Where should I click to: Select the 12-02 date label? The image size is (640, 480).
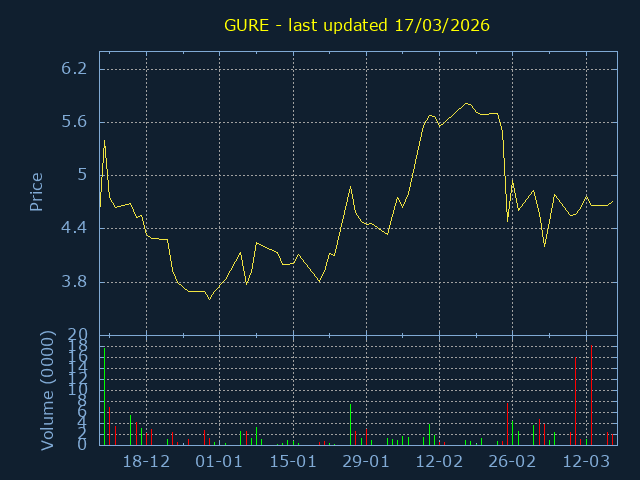pyautogui.click(x=439, y=462)
